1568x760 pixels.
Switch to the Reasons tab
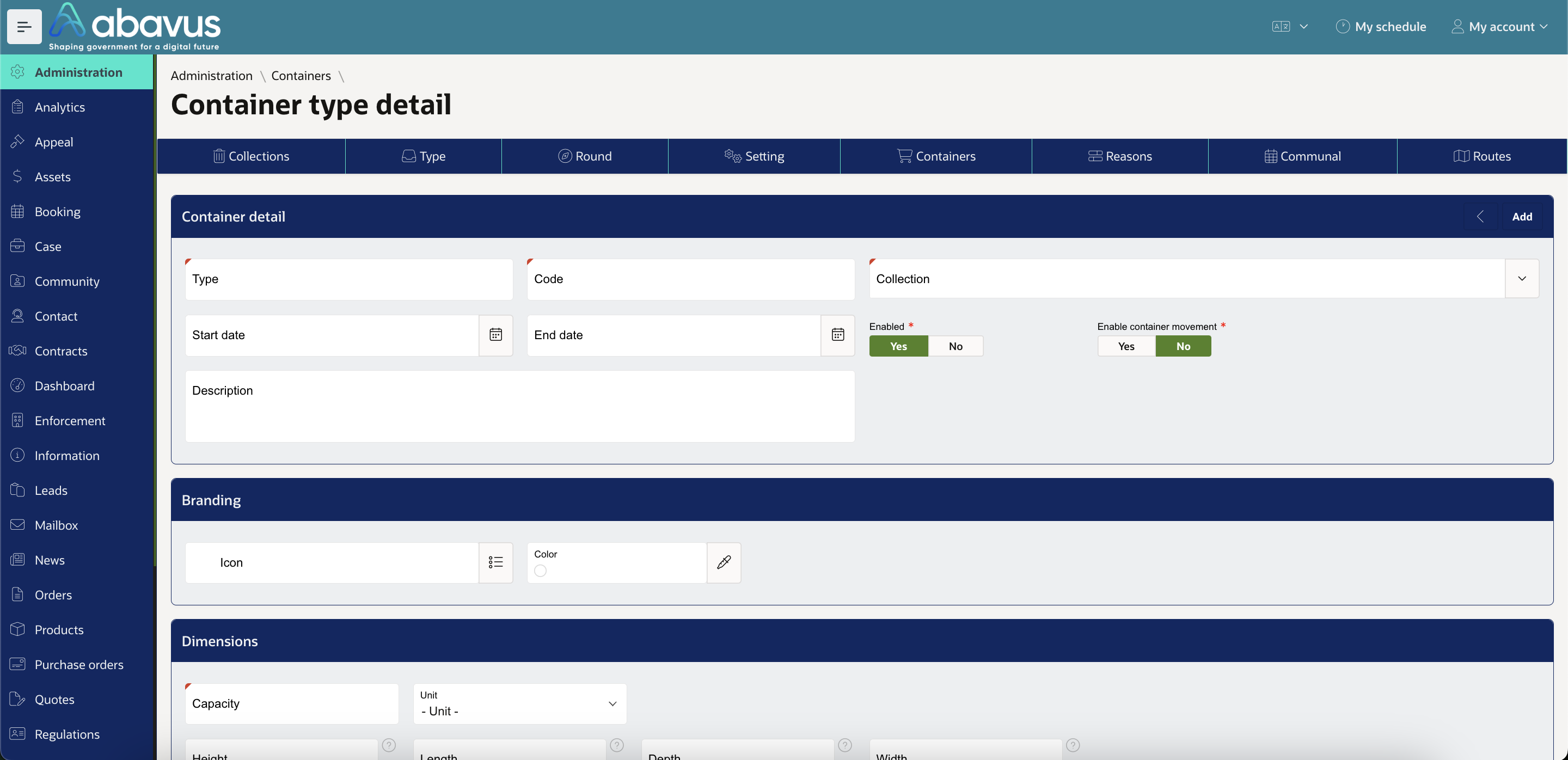1120,156
